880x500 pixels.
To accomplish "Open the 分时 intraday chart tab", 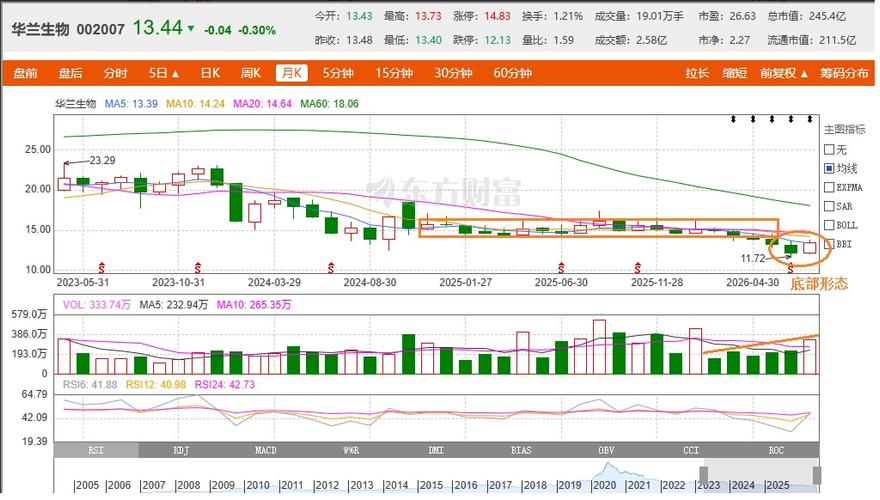I will [x=115, y=73].
